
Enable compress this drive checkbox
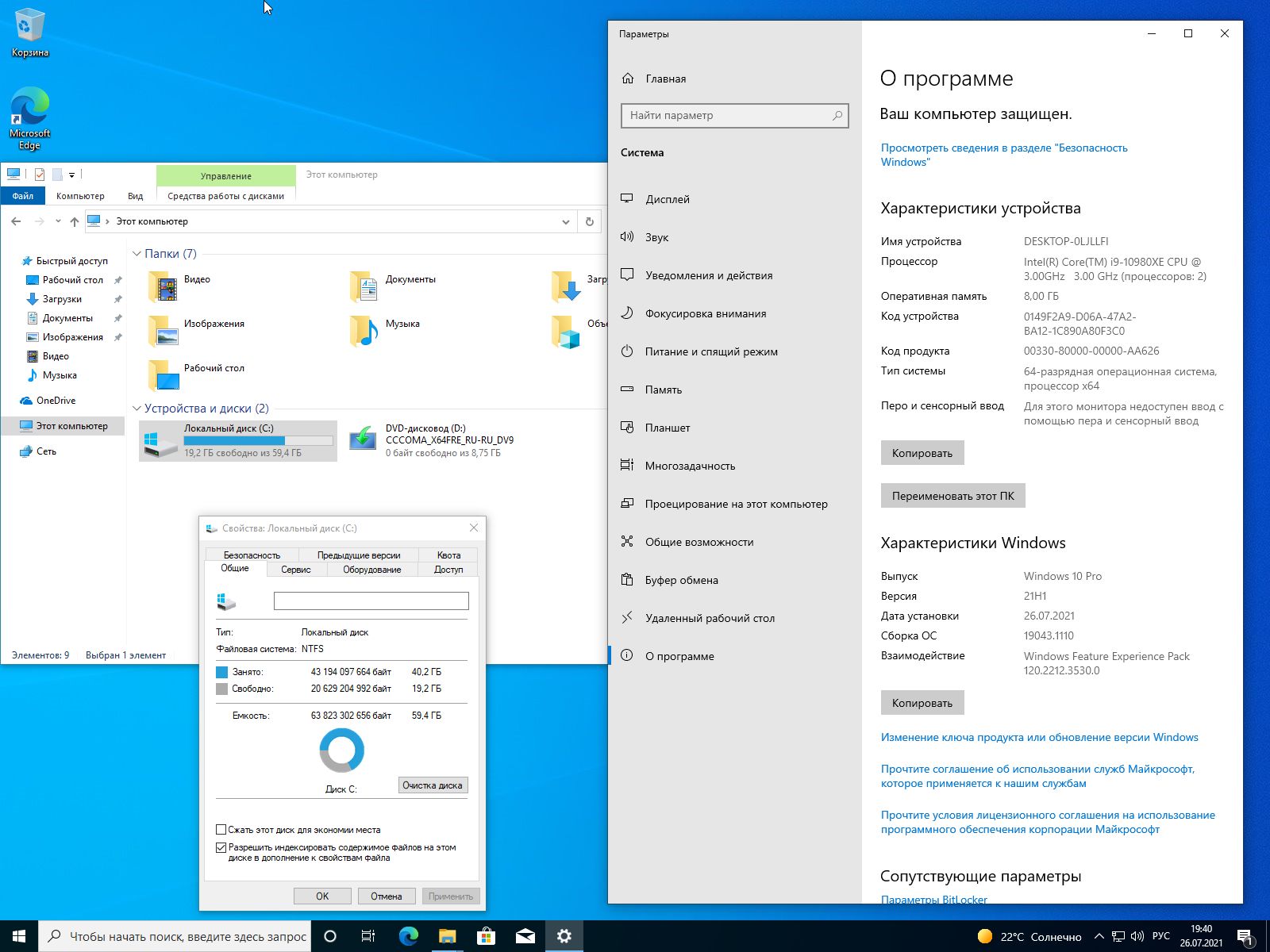pyautogui.click(x=221, y=830)
